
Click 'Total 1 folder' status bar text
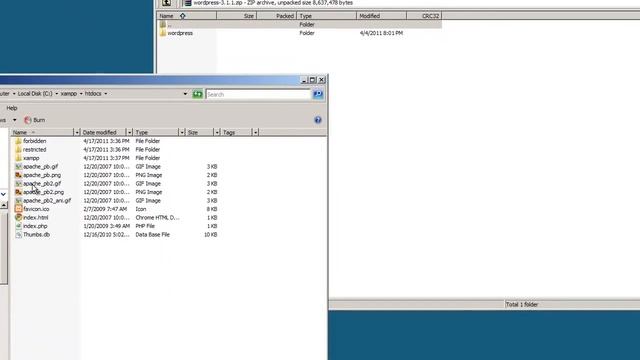[522, 304]
